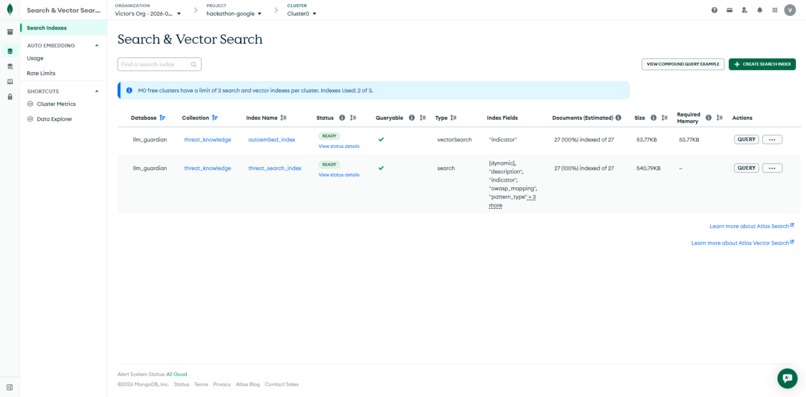The image size is (806, 397).
Task: View status details for threat_search_index
Action: [x=339, y=175]
